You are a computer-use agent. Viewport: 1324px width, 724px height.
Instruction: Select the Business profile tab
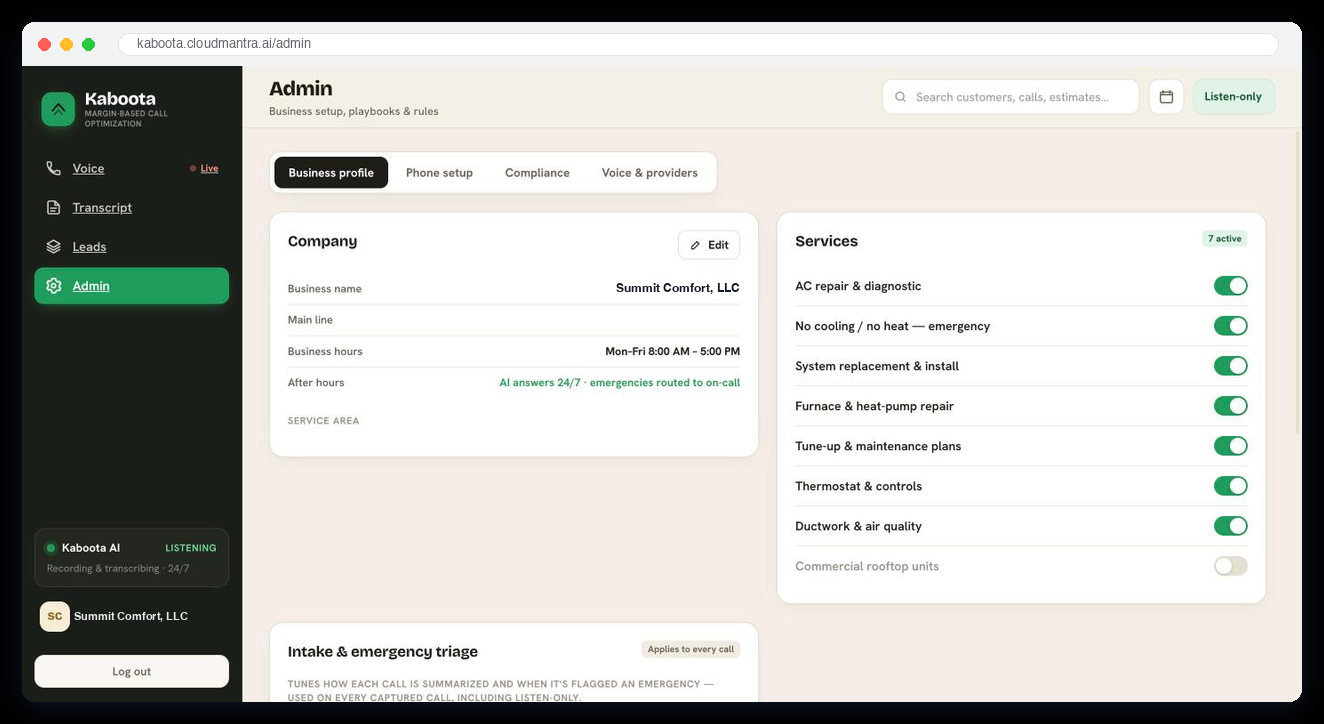[331, 172]
